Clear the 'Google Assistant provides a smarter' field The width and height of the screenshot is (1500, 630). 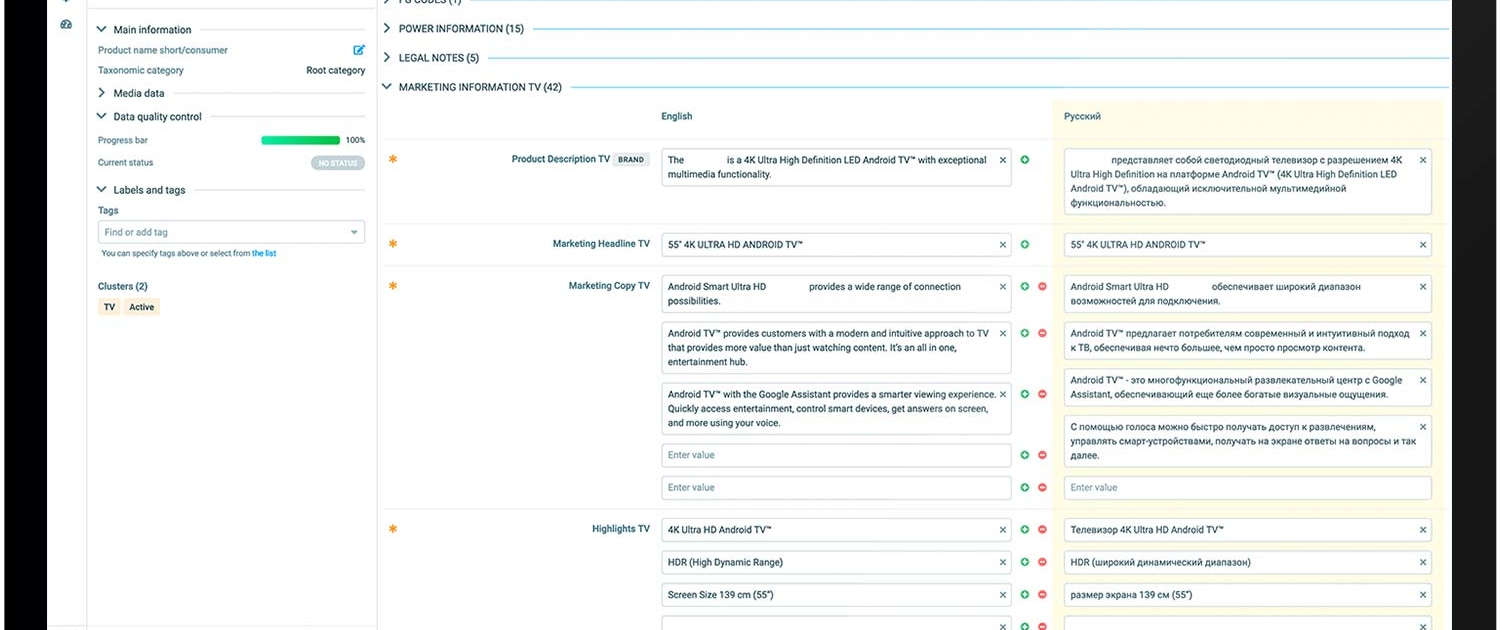1003,394
